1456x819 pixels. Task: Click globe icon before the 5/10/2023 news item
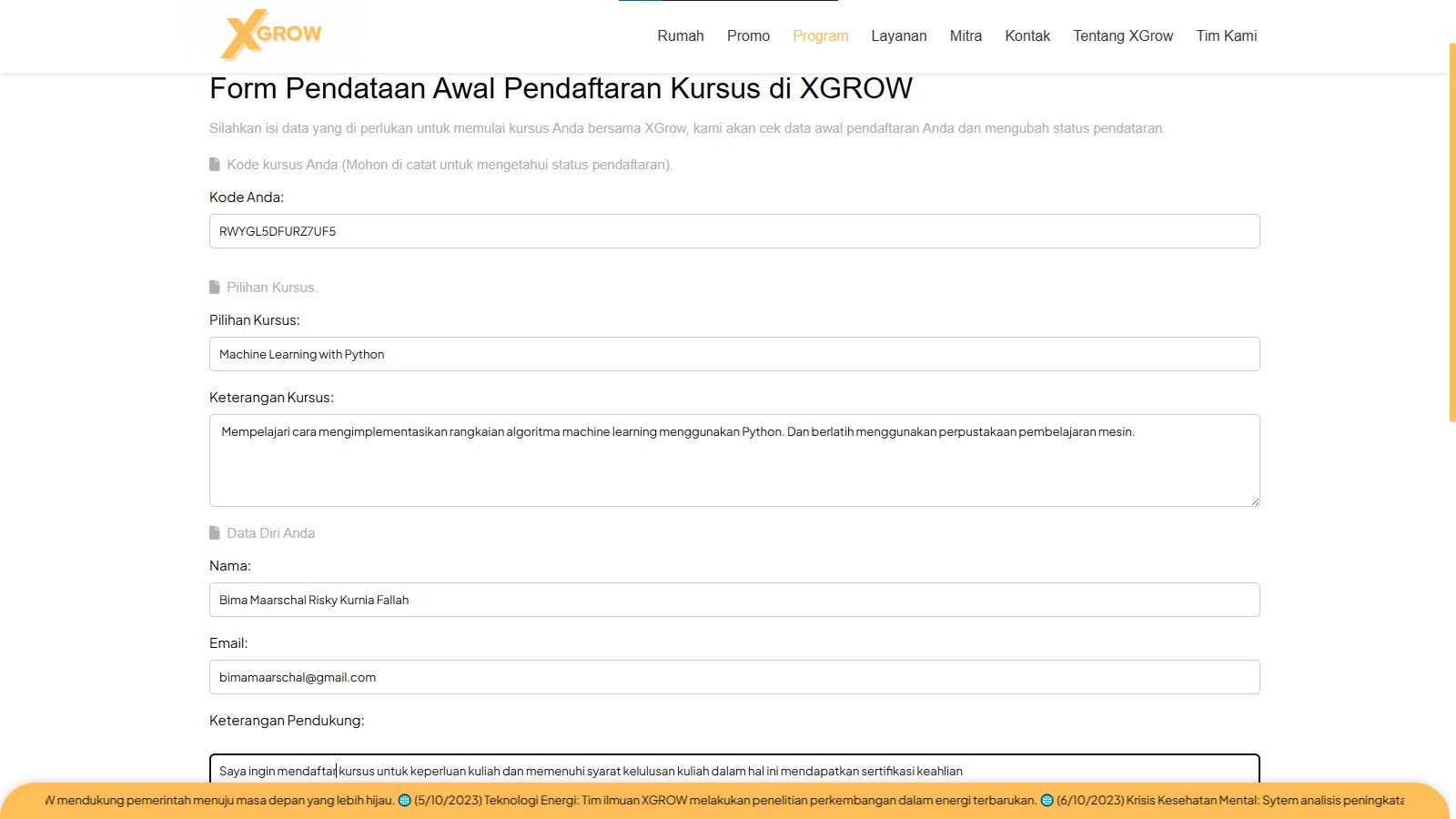(x=404, y=802)
